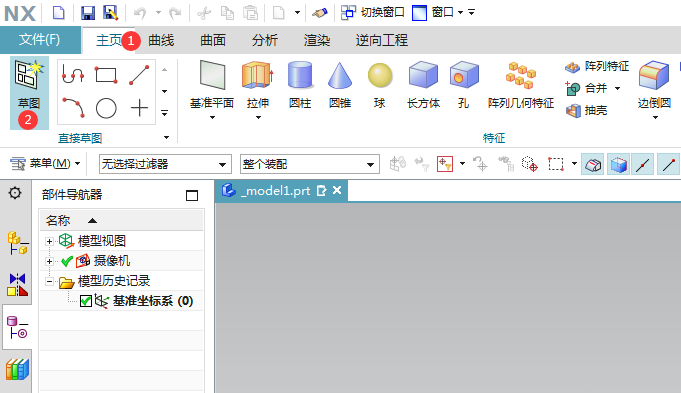Image resolution: width=681 pixels, height=393 pixels.
Task: Create a 圆柱 cylinder
Action: tap(300, 85)
